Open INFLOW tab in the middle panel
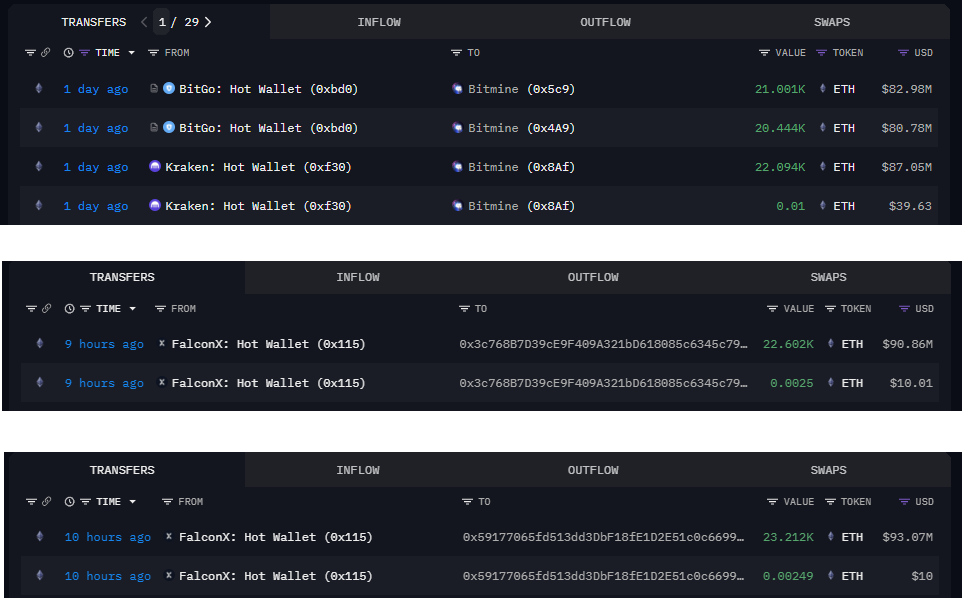 point(358,277)
